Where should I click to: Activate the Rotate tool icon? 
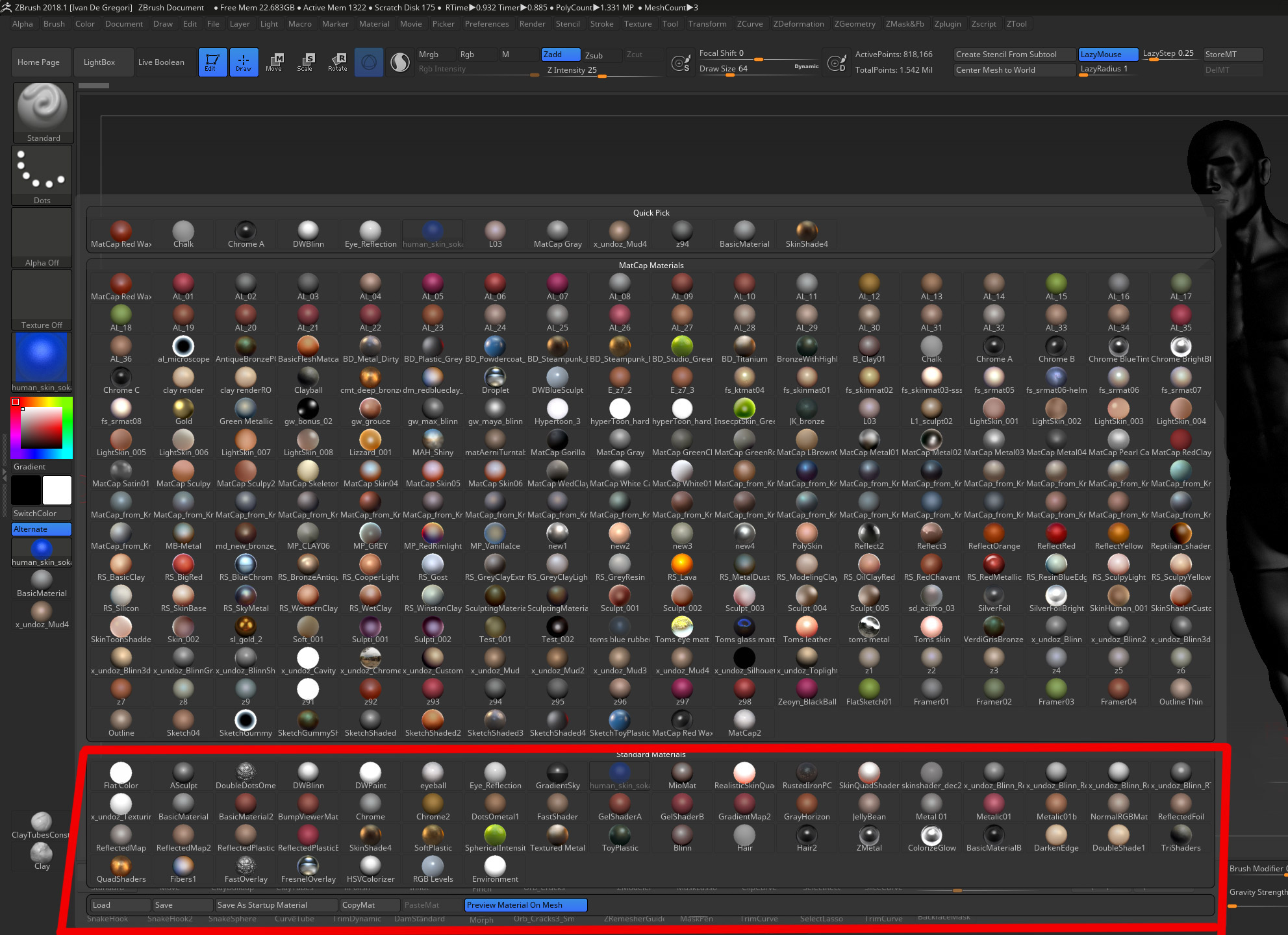(x=337, y=62)
